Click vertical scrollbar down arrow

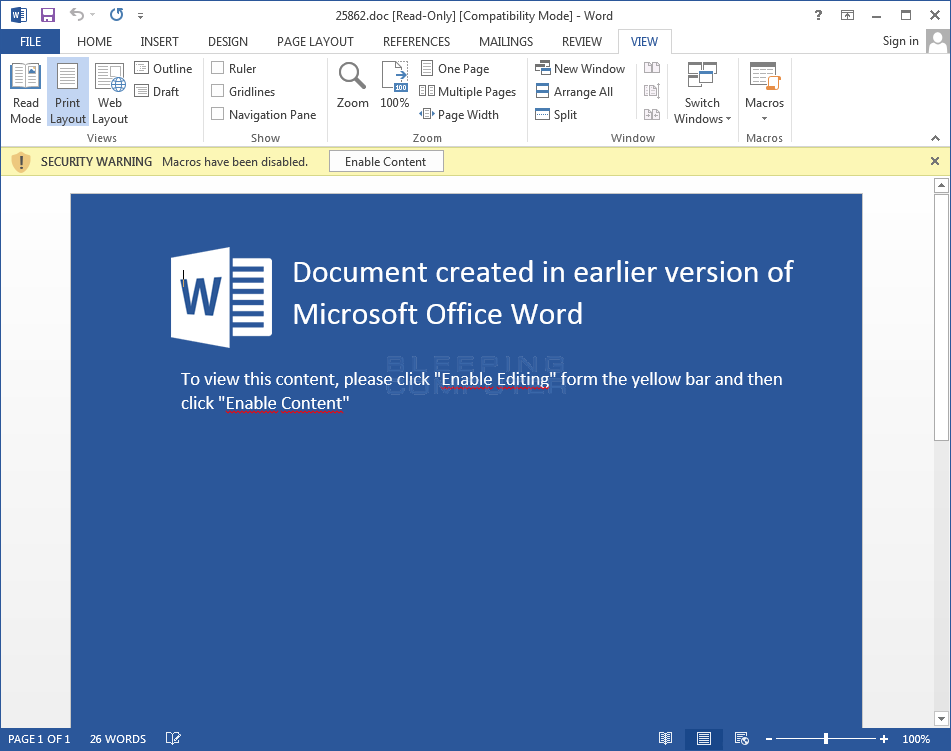pyautogui.click(x=941, y=719)
